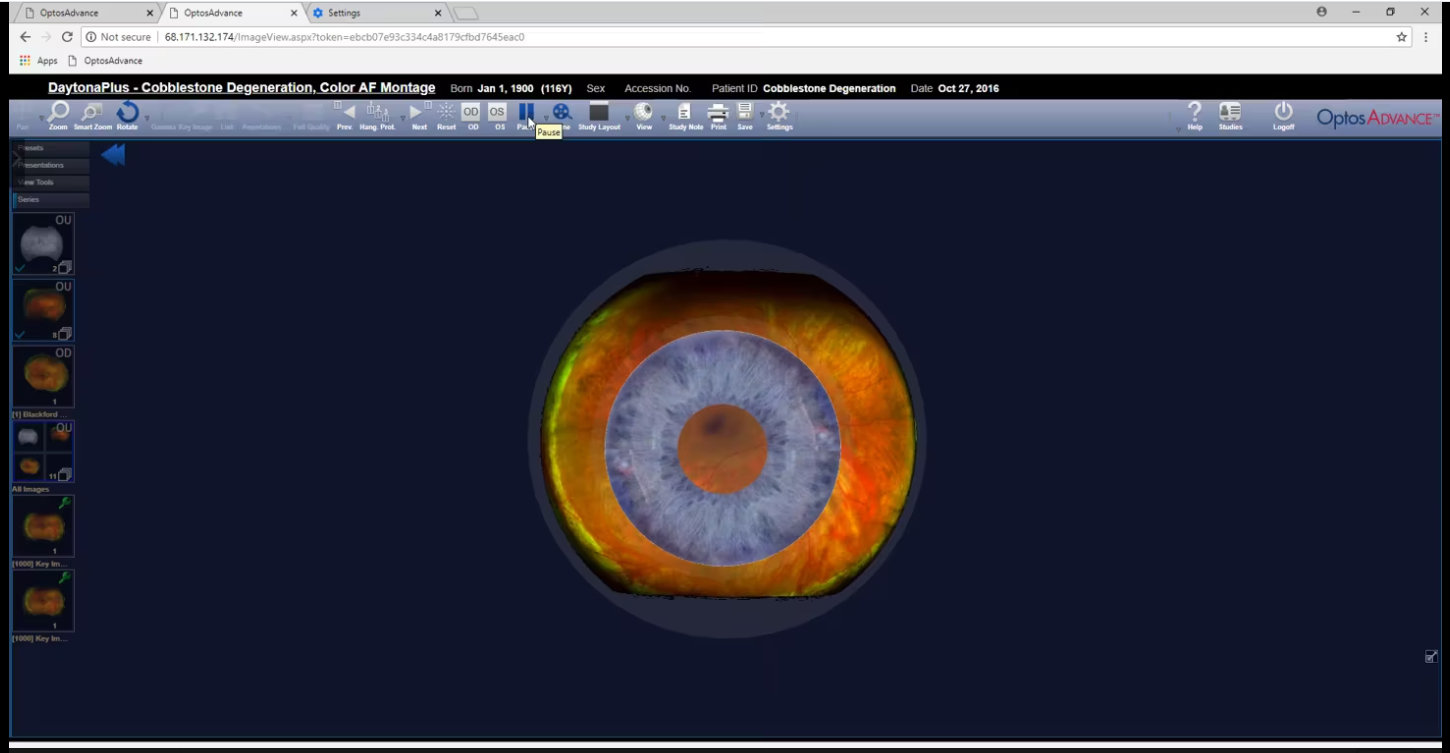Open the Help icon
Screen dimensions: 1450x753
(x=1194, y=113)
